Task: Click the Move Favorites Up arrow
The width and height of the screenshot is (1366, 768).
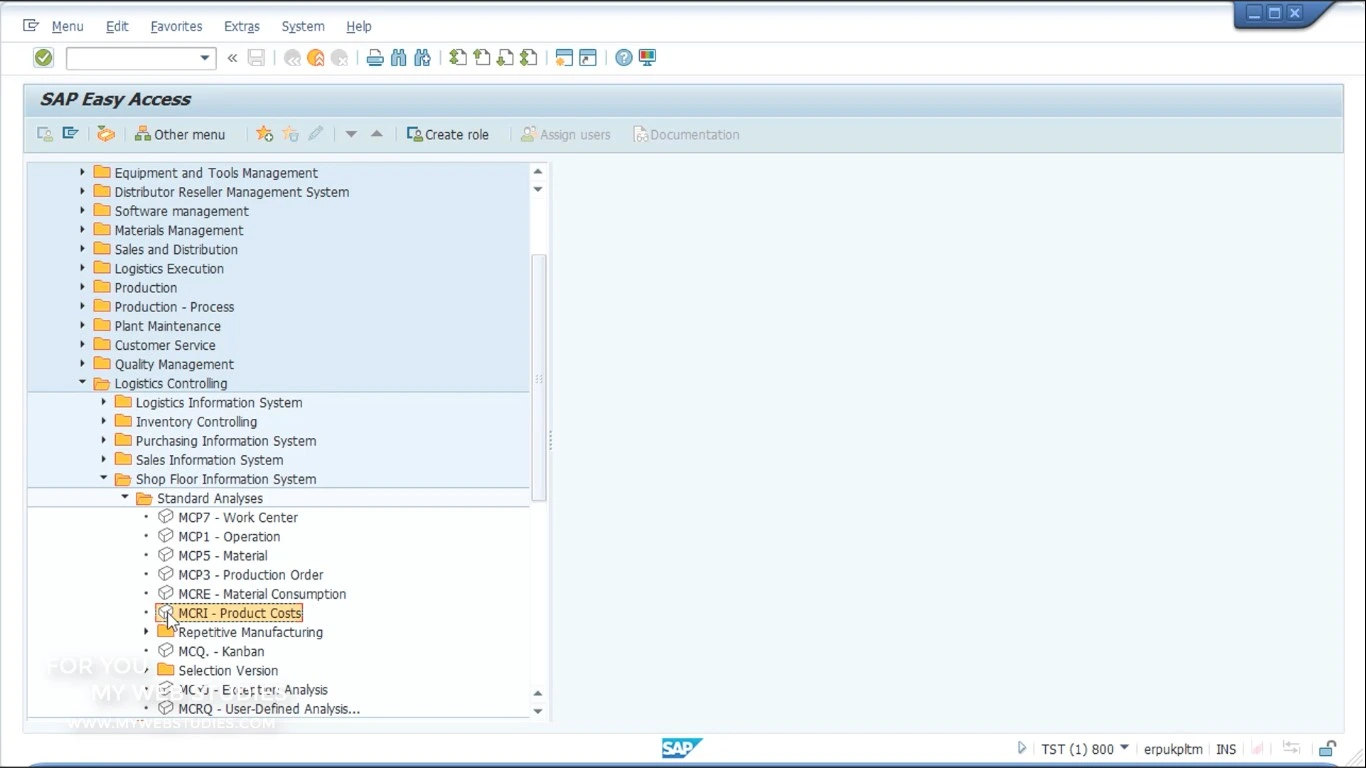Action: (377, 134)
